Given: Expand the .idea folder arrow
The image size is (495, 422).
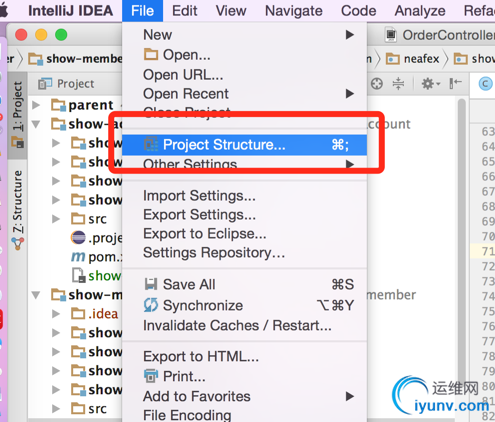Looking at the screenshot, I should coord(56,314).
